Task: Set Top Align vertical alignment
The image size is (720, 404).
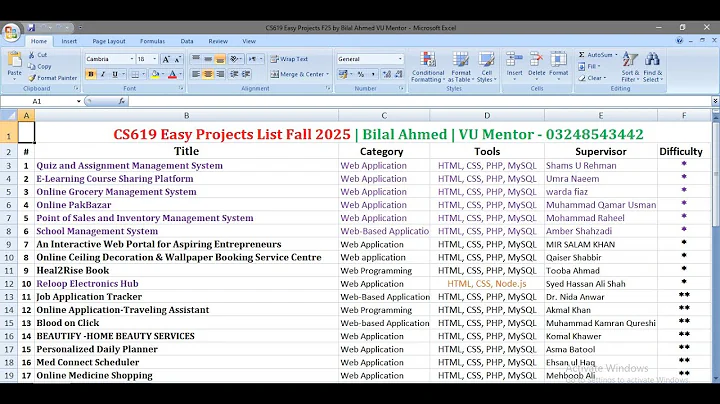Action: (196, 59)
